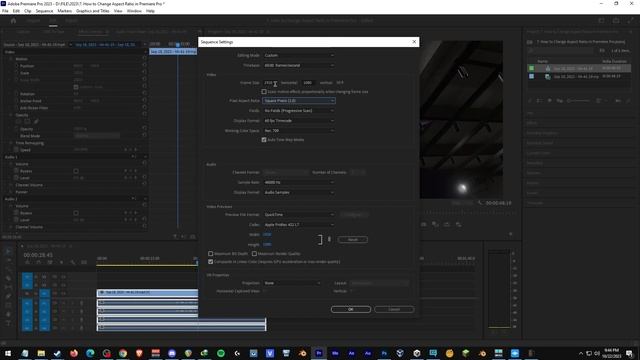Open the Pixel Aspect Ratio dropdown

click(299, 100)
